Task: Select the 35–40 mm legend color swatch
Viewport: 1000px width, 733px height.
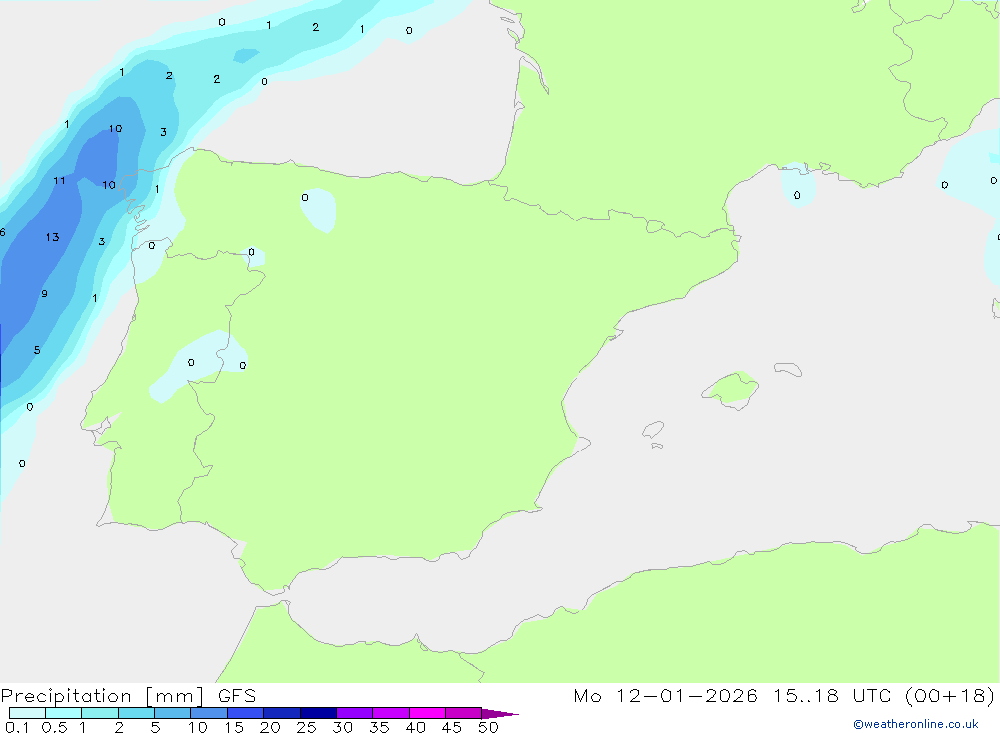Action: point(391,713)
